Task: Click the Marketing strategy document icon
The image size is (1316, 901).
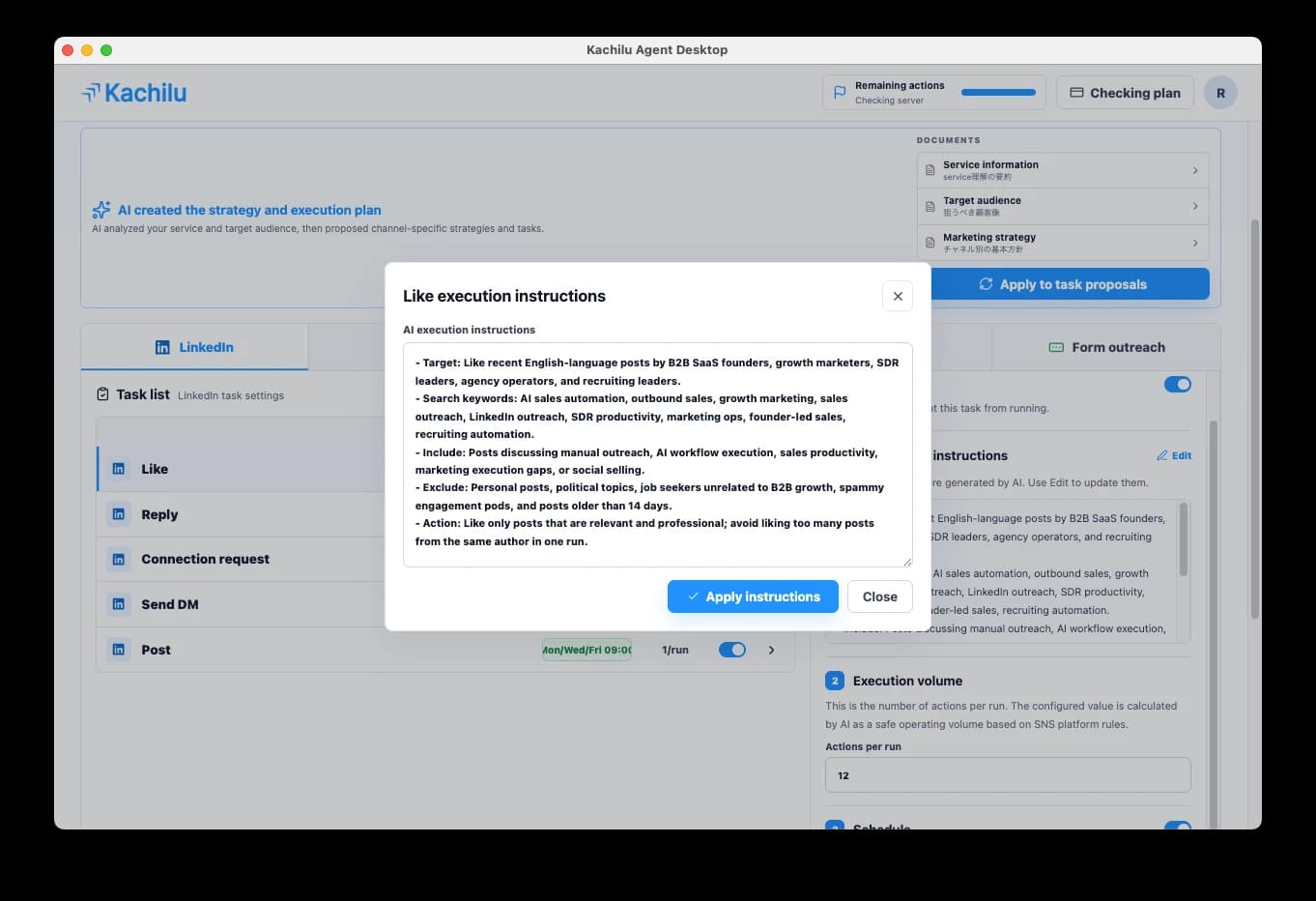Action: [x=930, y=243]
